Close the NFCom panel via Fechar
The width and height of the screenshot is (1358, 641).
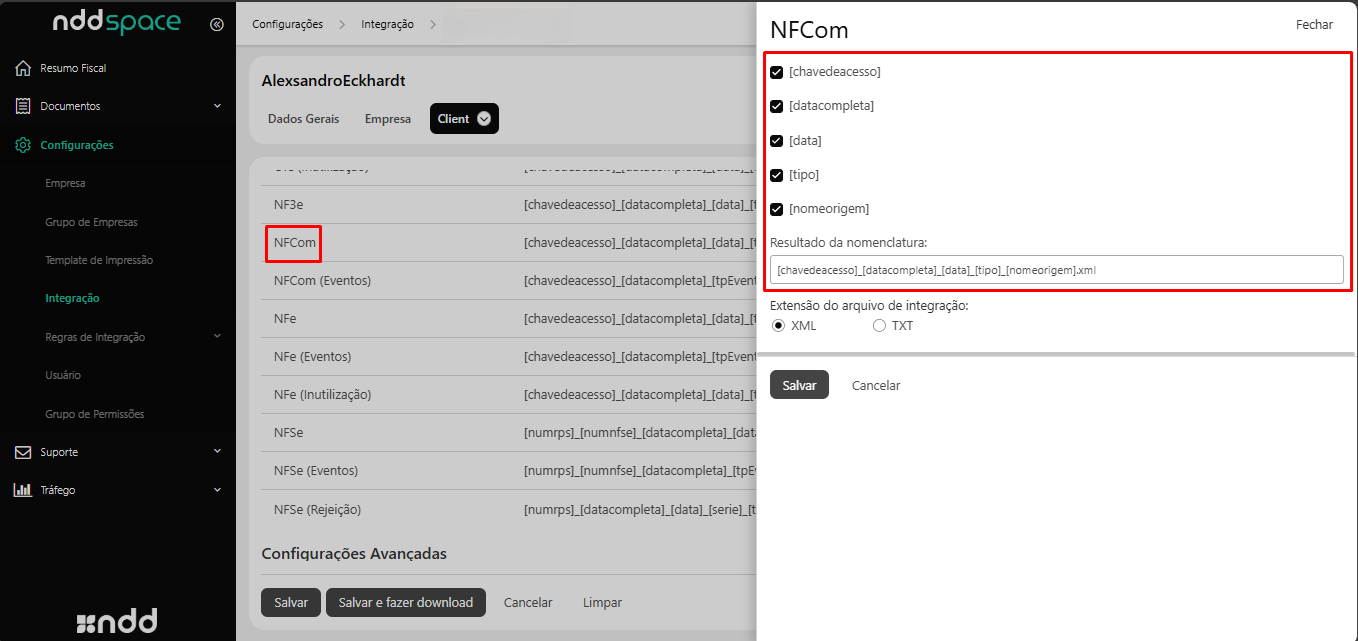point(1314,24)
